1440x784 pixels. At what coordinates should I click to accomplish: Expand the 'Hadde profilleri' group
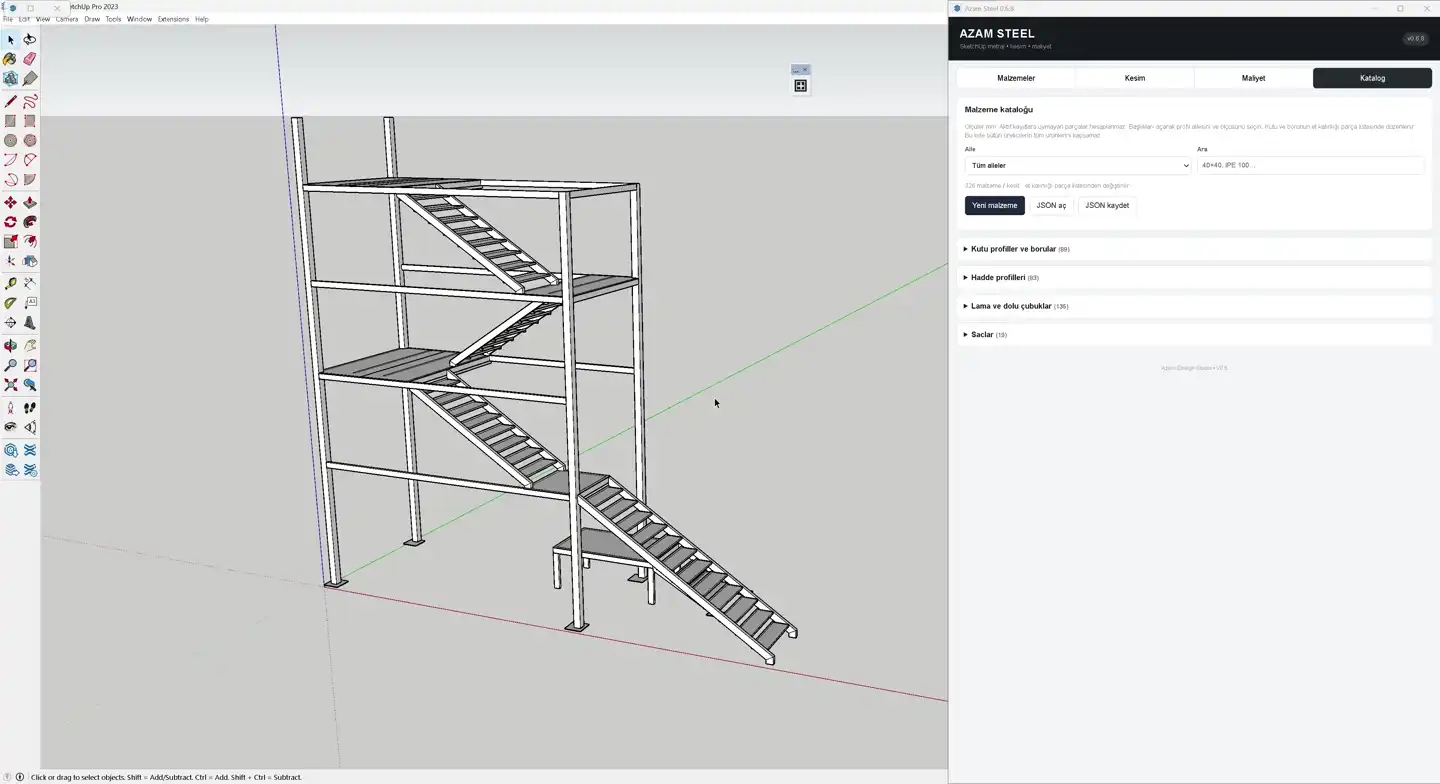coord(1194,278)
